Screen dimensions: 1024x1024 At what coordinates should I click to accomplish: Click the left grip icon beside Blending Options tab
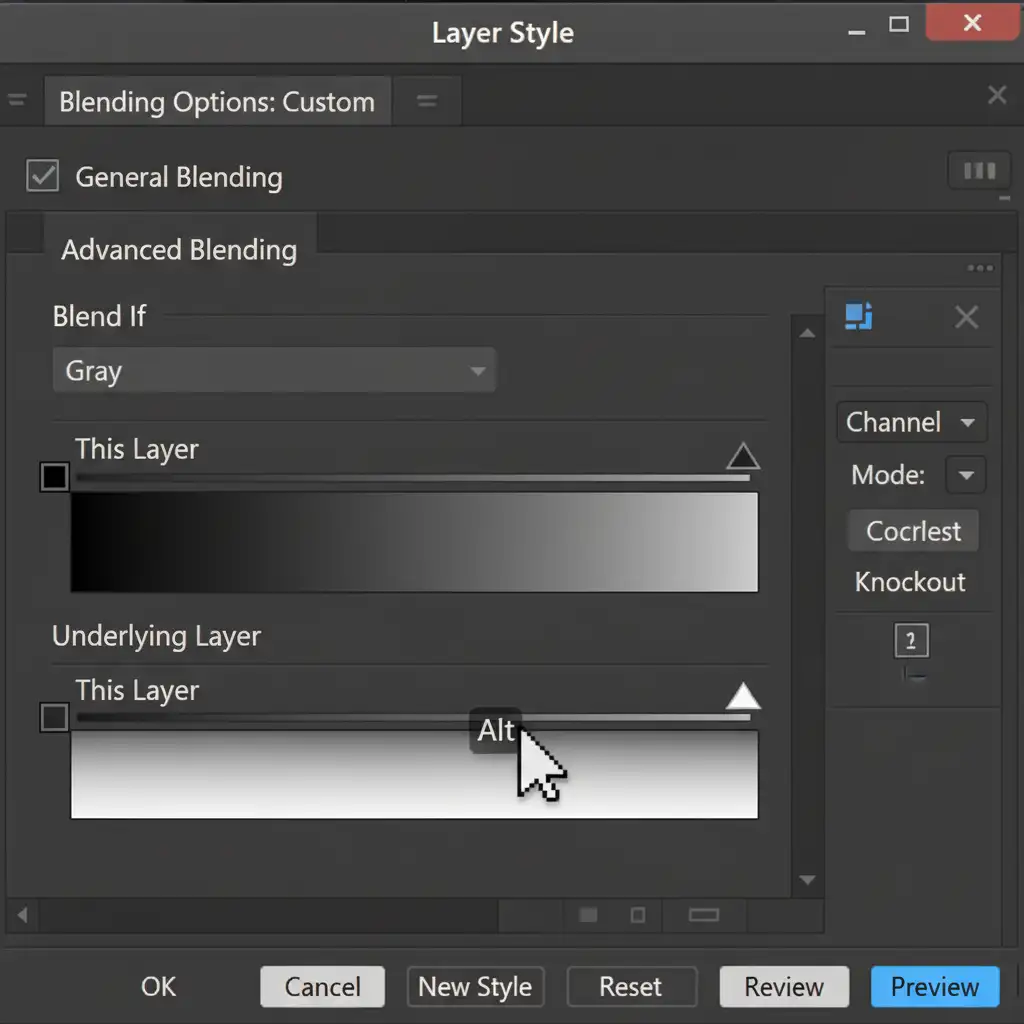17,100
